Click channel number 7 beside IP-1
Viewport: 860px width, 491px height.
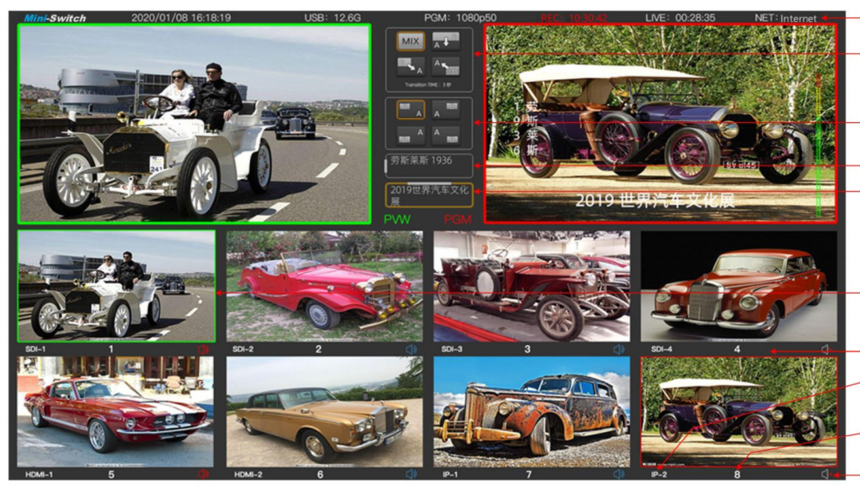click(529, 474)
